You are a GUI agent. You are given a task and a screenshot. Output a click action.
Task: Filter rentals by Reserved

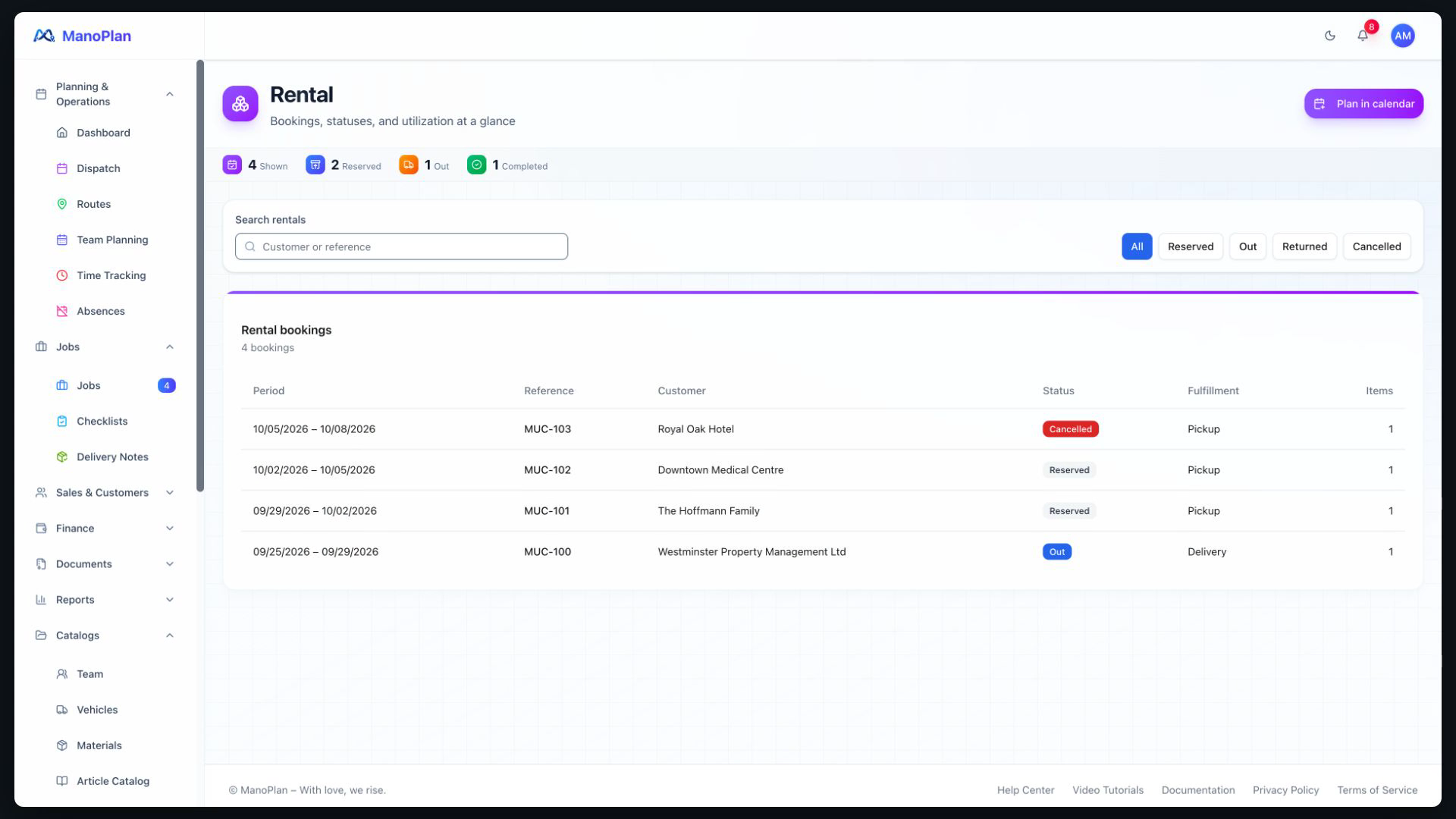point(1191,246)
